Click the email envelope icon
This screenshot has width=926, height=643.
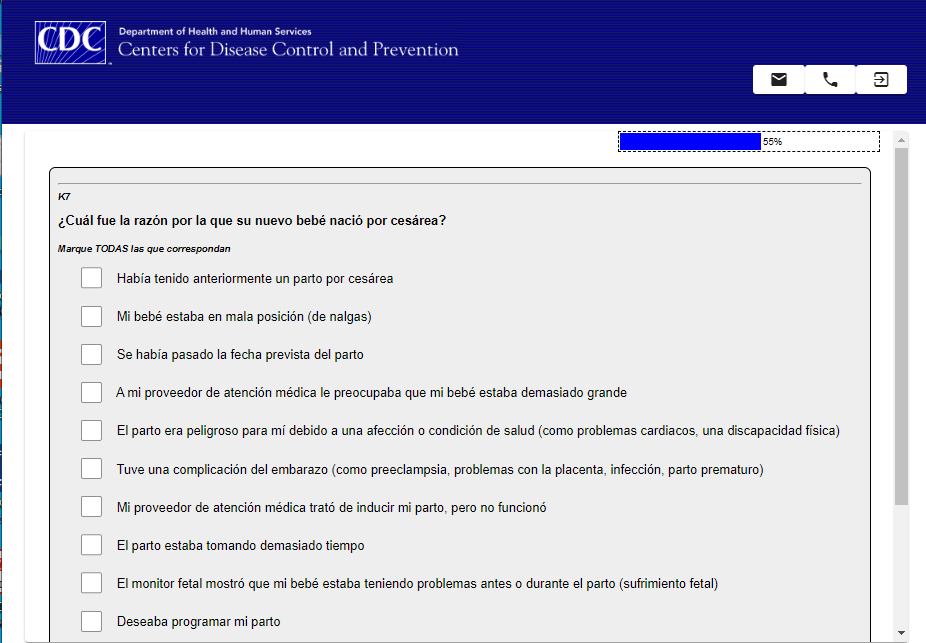(778, 80)
